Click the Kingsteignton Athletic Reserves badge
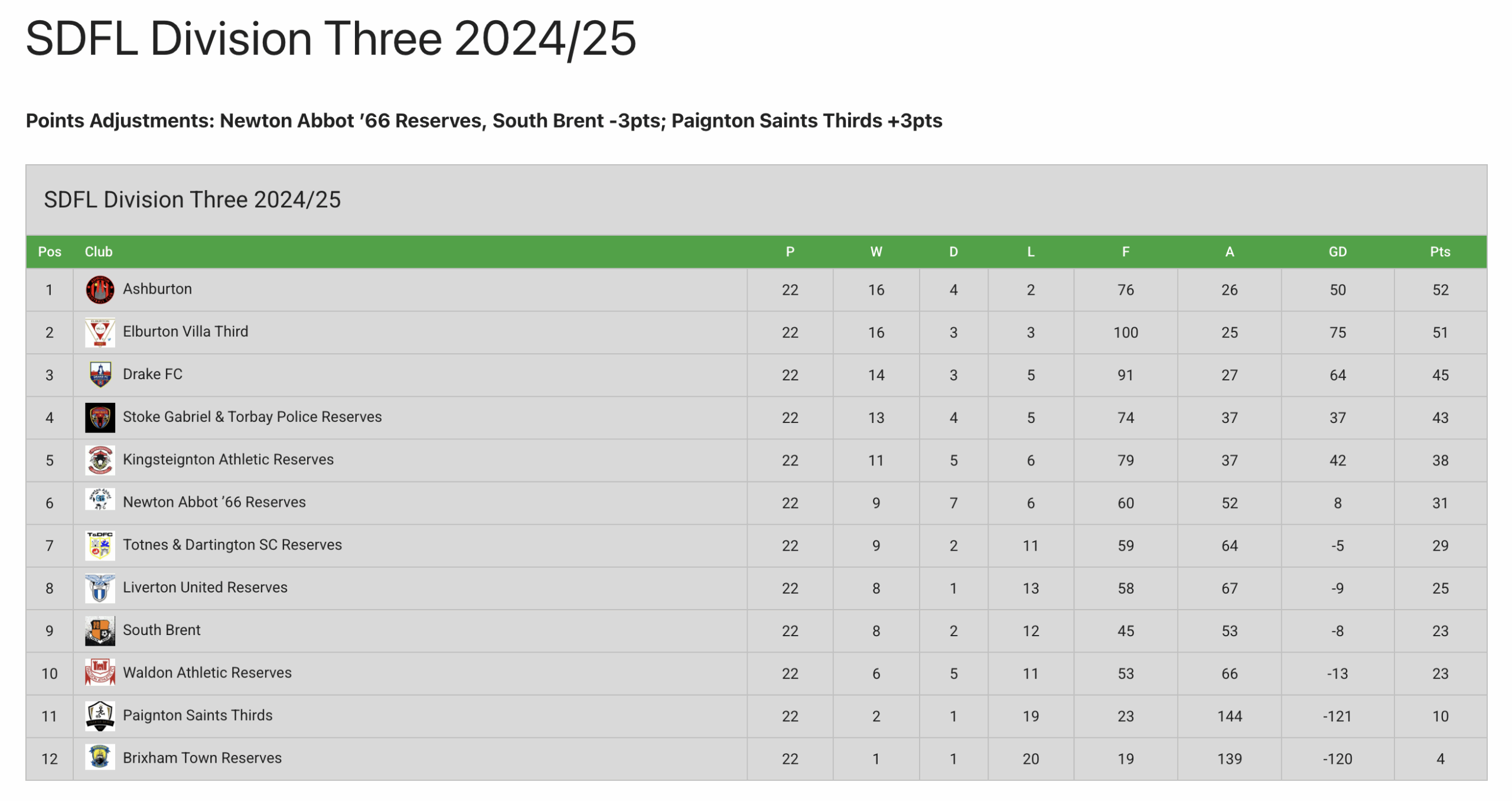The image size is (1512, 801). pos(100,460)
